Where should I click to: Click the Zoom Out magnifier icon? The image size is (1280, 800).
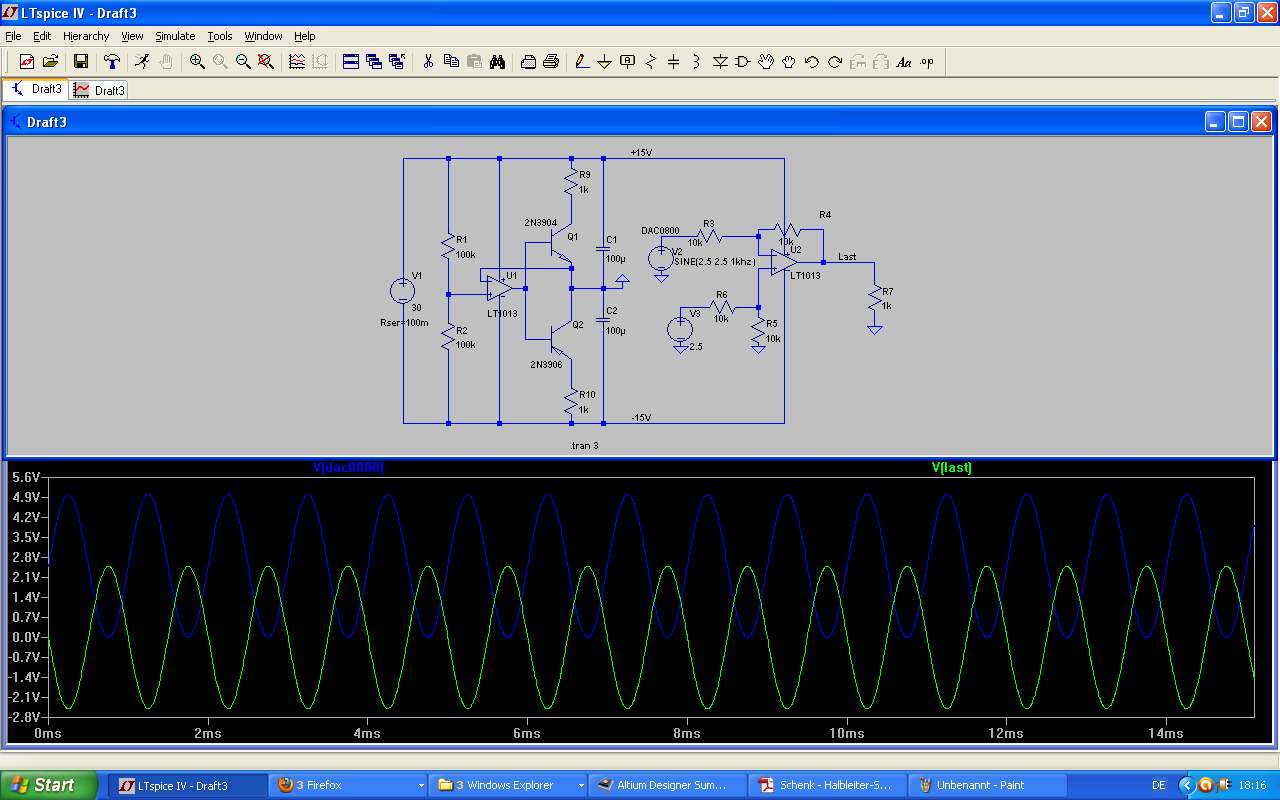[243, 62]
